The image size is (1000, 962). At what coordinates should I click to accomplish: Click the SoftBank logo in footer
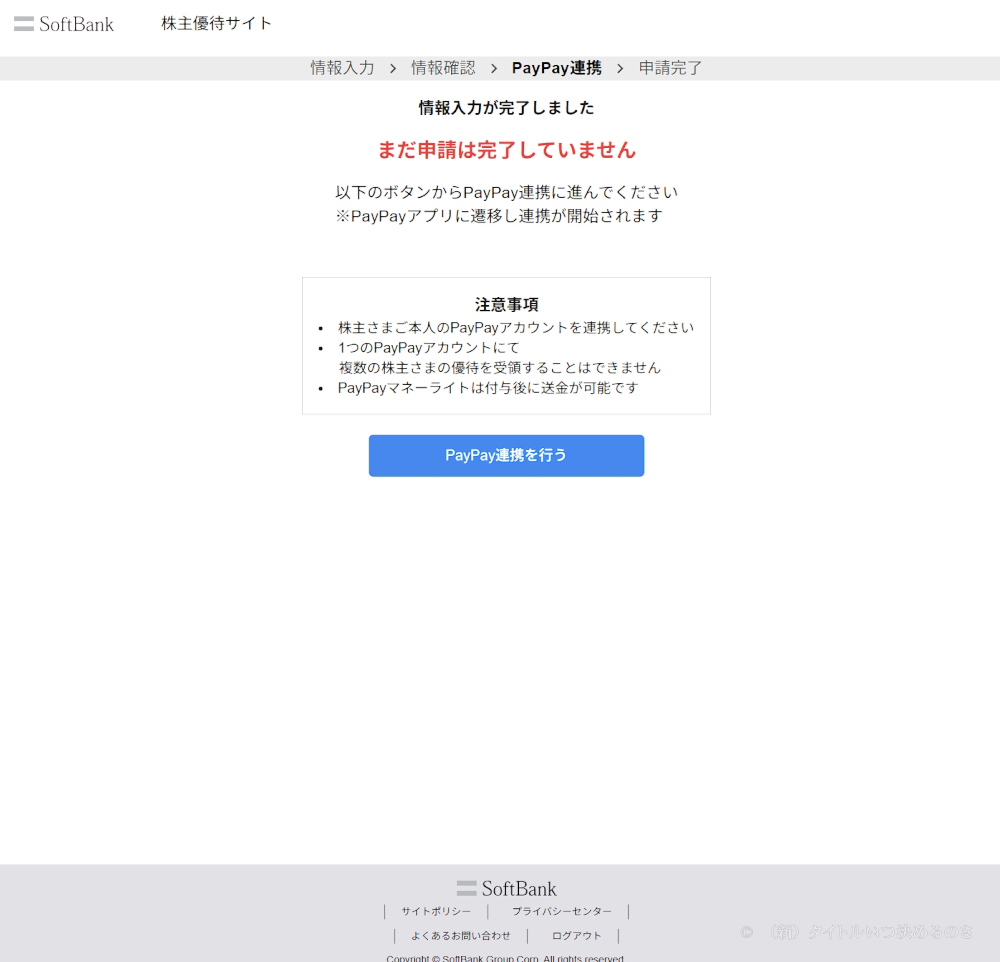pos(506,889)
